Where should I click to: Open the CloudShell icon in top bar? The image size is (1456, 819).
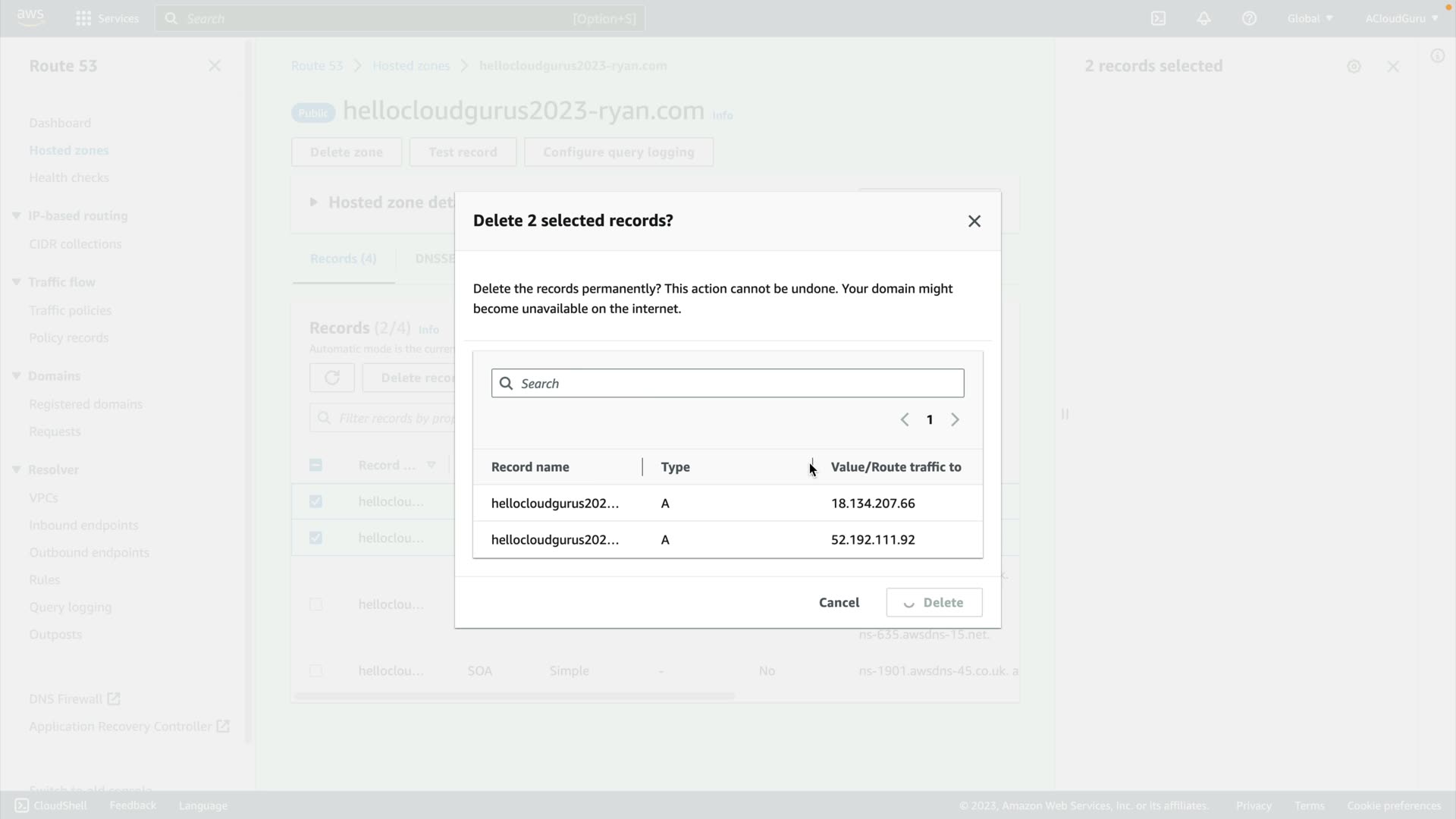1158,18
